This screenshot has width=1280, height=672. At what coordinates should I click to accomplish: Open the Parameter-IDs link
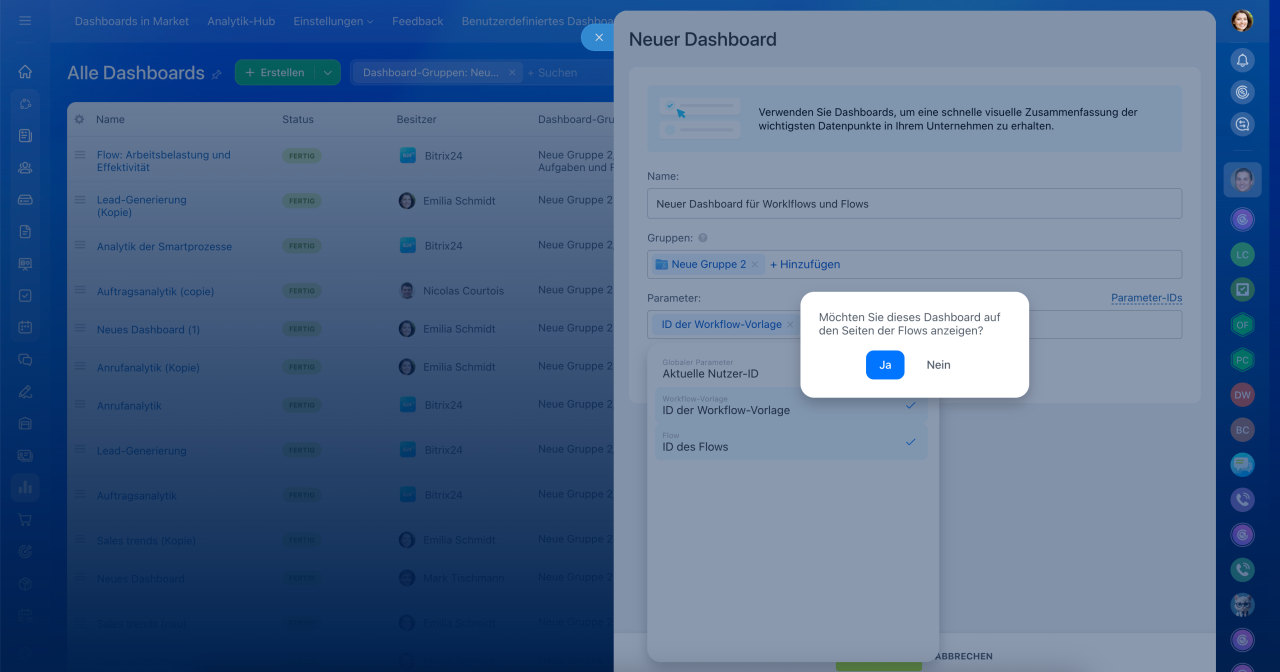[x=1146, y=298]
